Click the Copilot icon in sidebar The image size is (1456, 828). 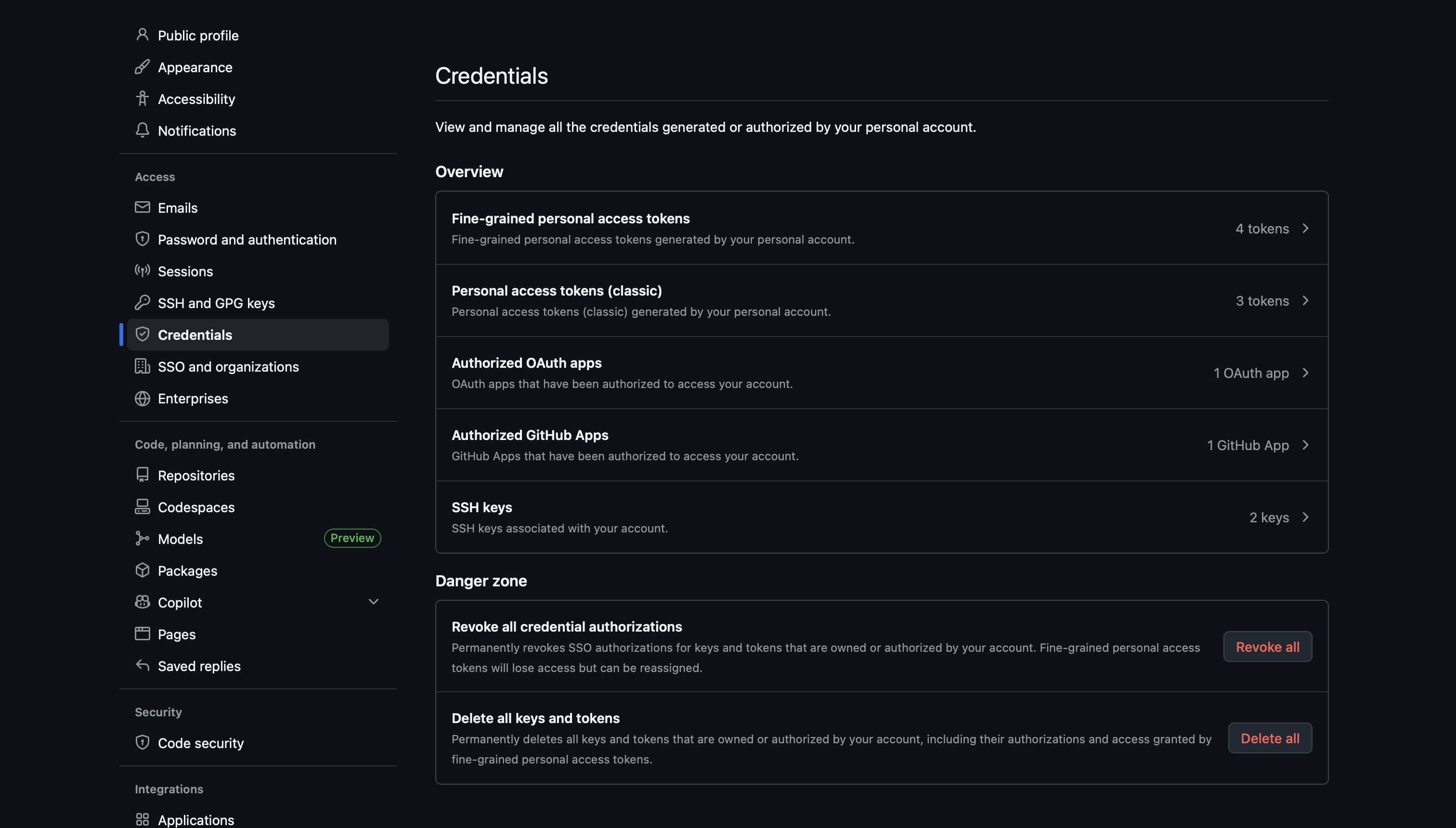pyautogui.click(x=142, y=602)
